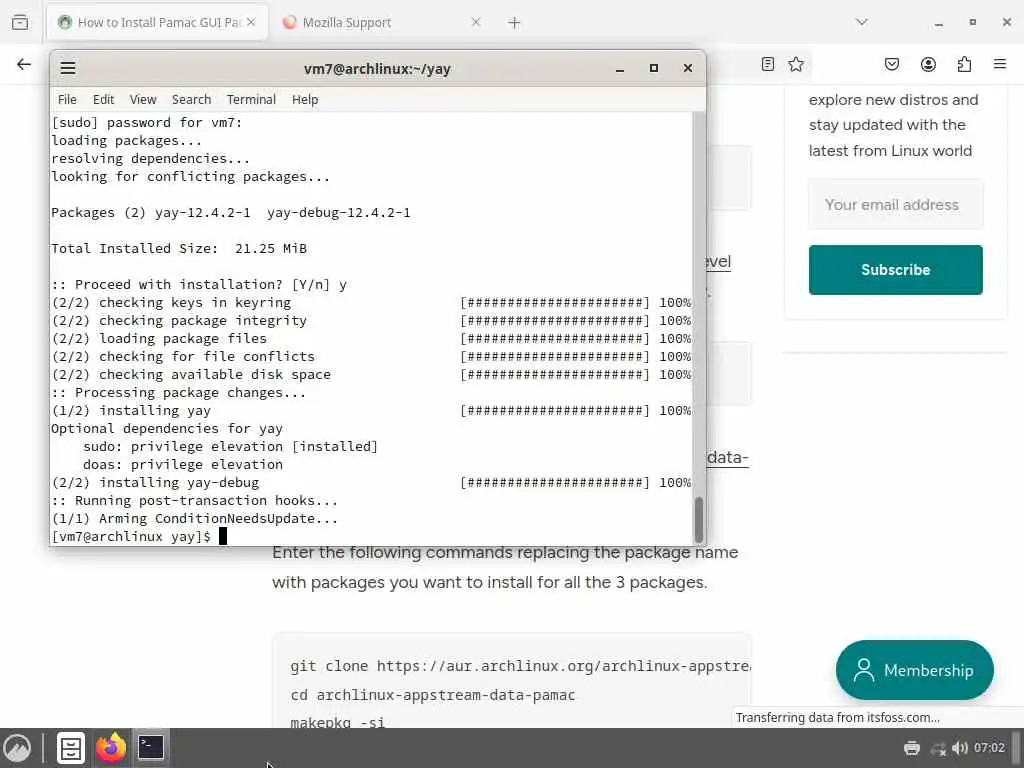Expand the list all tabs chevron
The width and height of the screenshot is (1024, 768).
click(x=862, y=22)
